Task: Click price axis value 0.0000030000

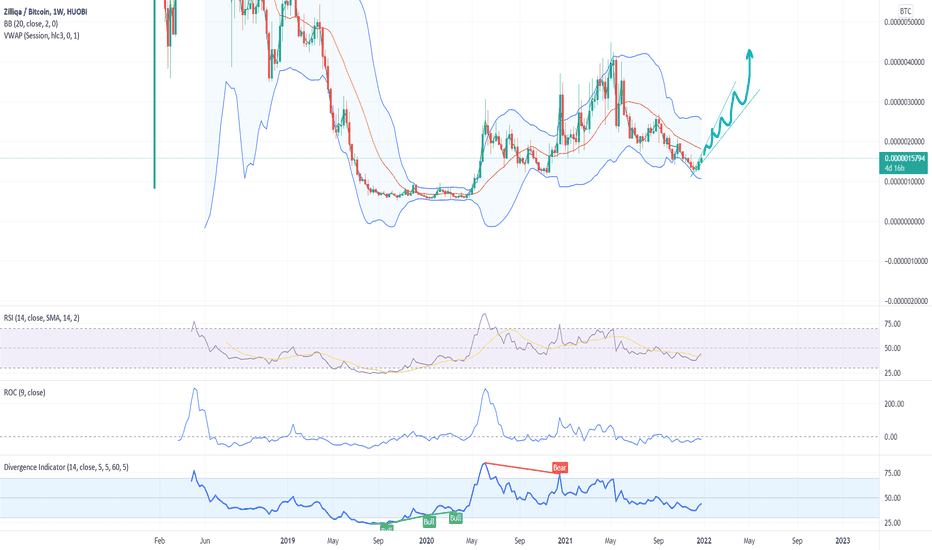Action: coord(905,102)
